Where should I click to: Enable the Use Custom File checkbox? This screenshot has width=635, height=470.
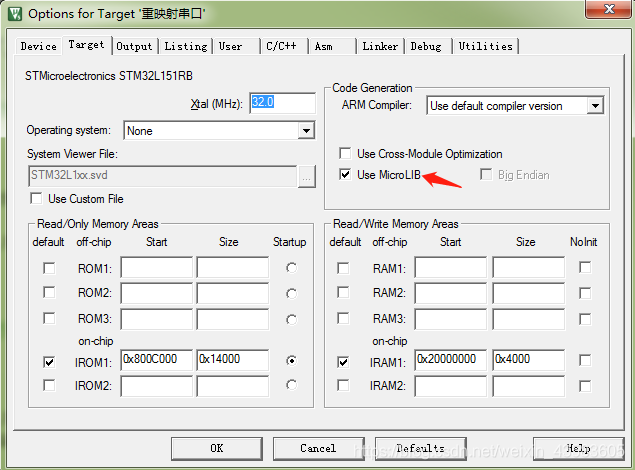pyautogui.click(x=36, y=198)
